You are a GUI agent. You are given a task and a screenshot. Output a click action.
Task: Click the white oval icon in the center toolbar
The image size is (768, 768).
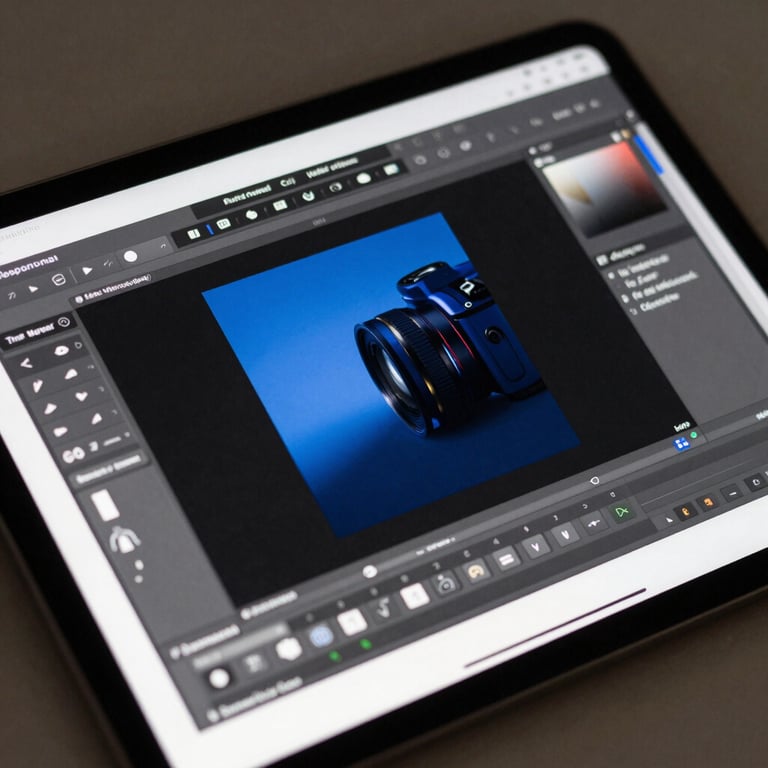(363, 178)
